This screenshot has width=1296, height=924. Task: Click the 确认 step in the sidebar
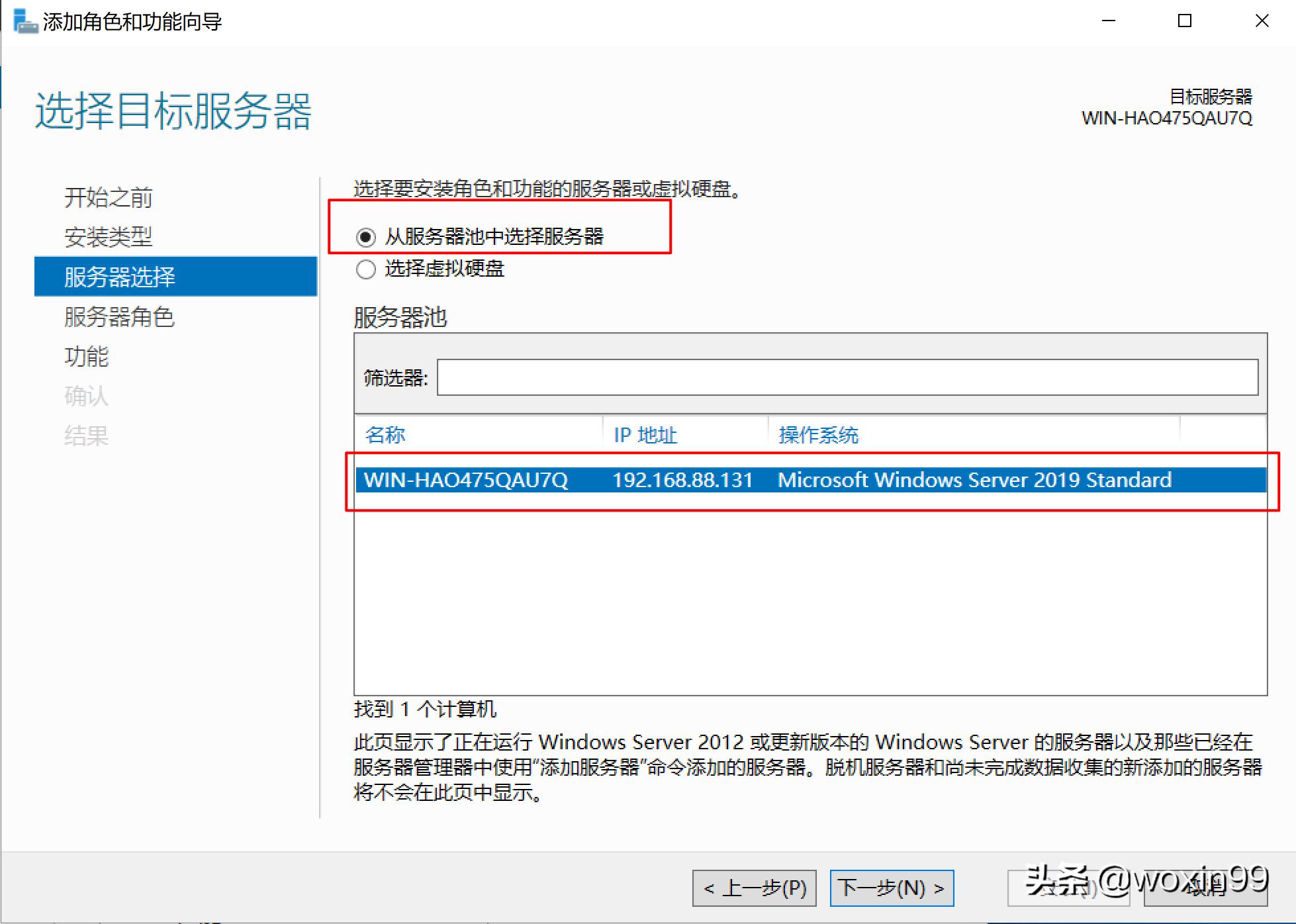(x=86, y=396)
